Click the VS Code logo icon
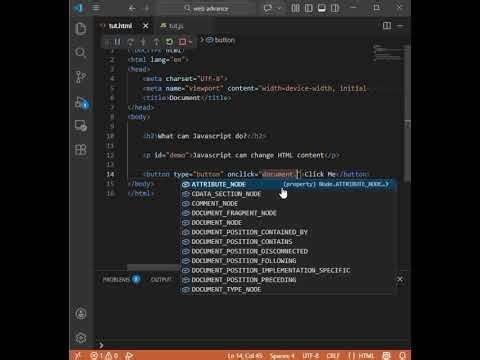This screenshot has height=360, width=480. [79, 7]
